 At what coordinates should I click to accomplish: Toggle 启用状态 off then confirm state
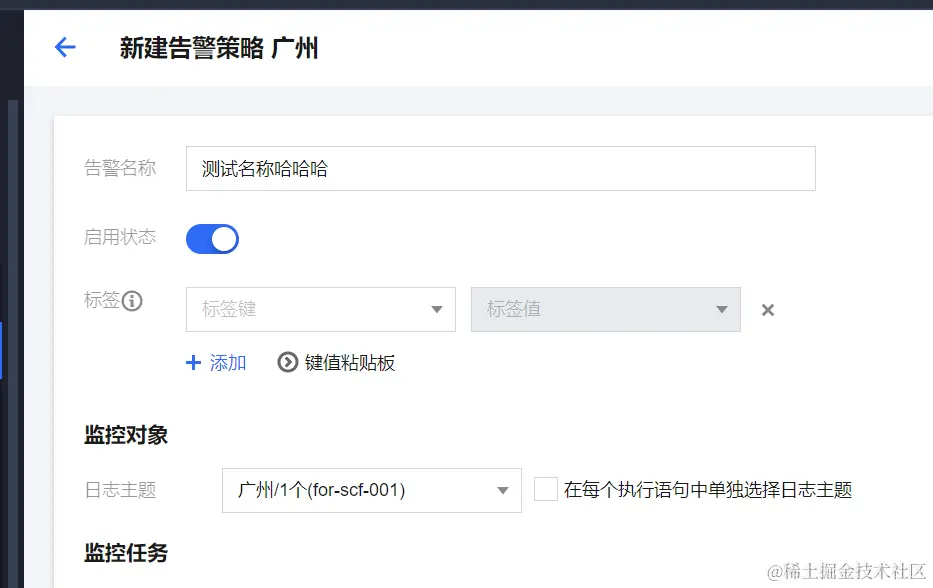(x=212, y=238)
